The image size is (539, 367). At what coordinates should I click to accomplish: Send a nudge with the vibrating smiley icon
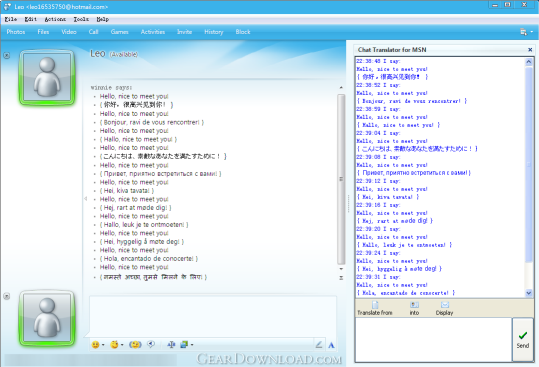pyautogui.click(x=135, y=344)
